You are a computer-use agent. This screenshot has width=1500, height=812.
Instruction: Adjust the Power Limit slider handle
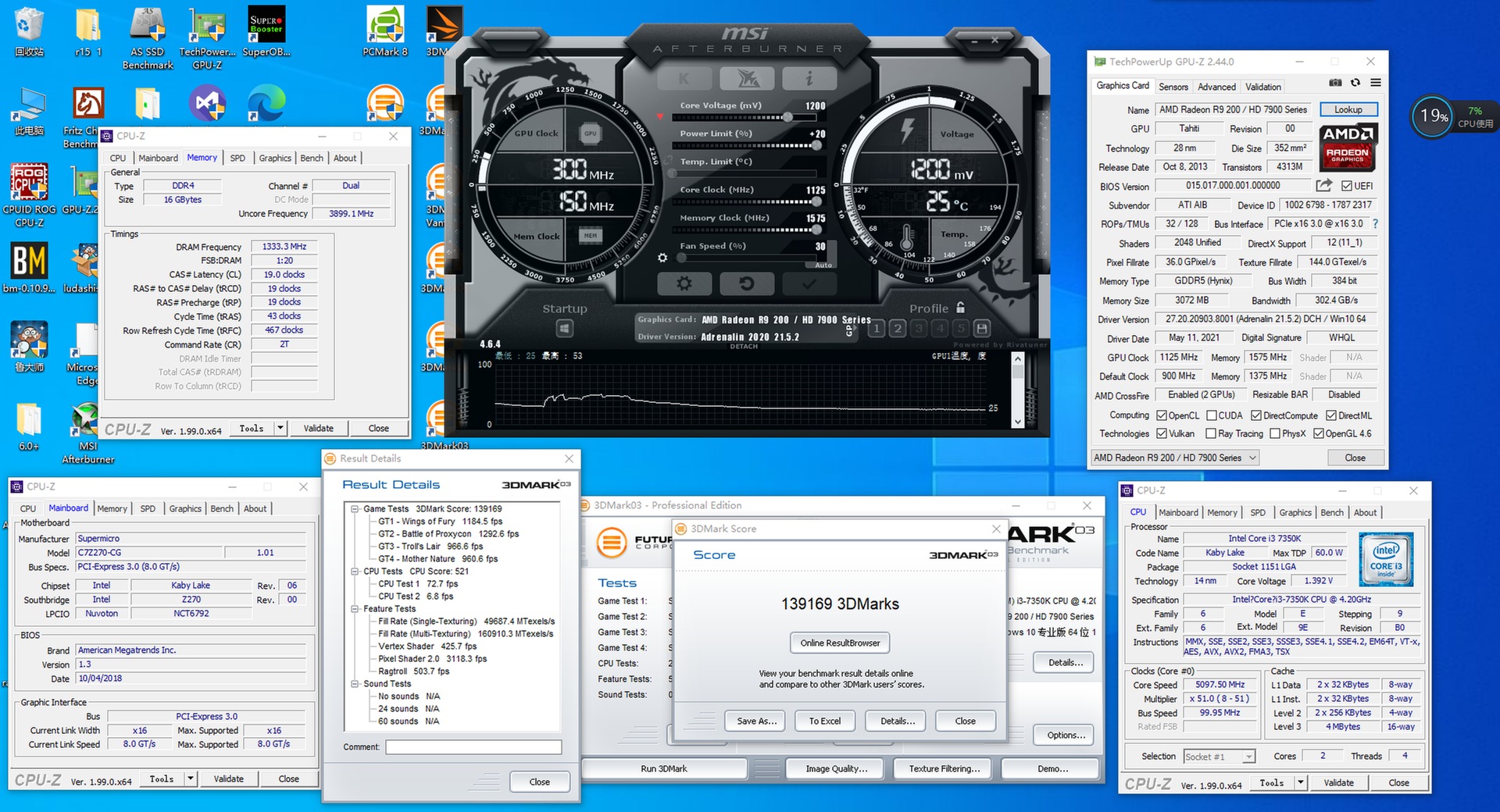[x=817, y=145]
